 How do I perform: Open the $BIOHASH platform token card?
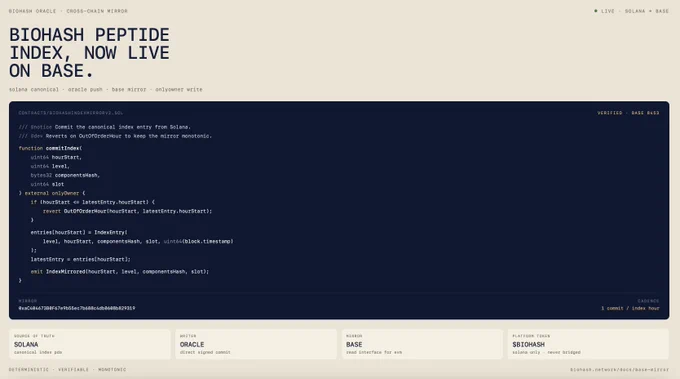point(588,344)
